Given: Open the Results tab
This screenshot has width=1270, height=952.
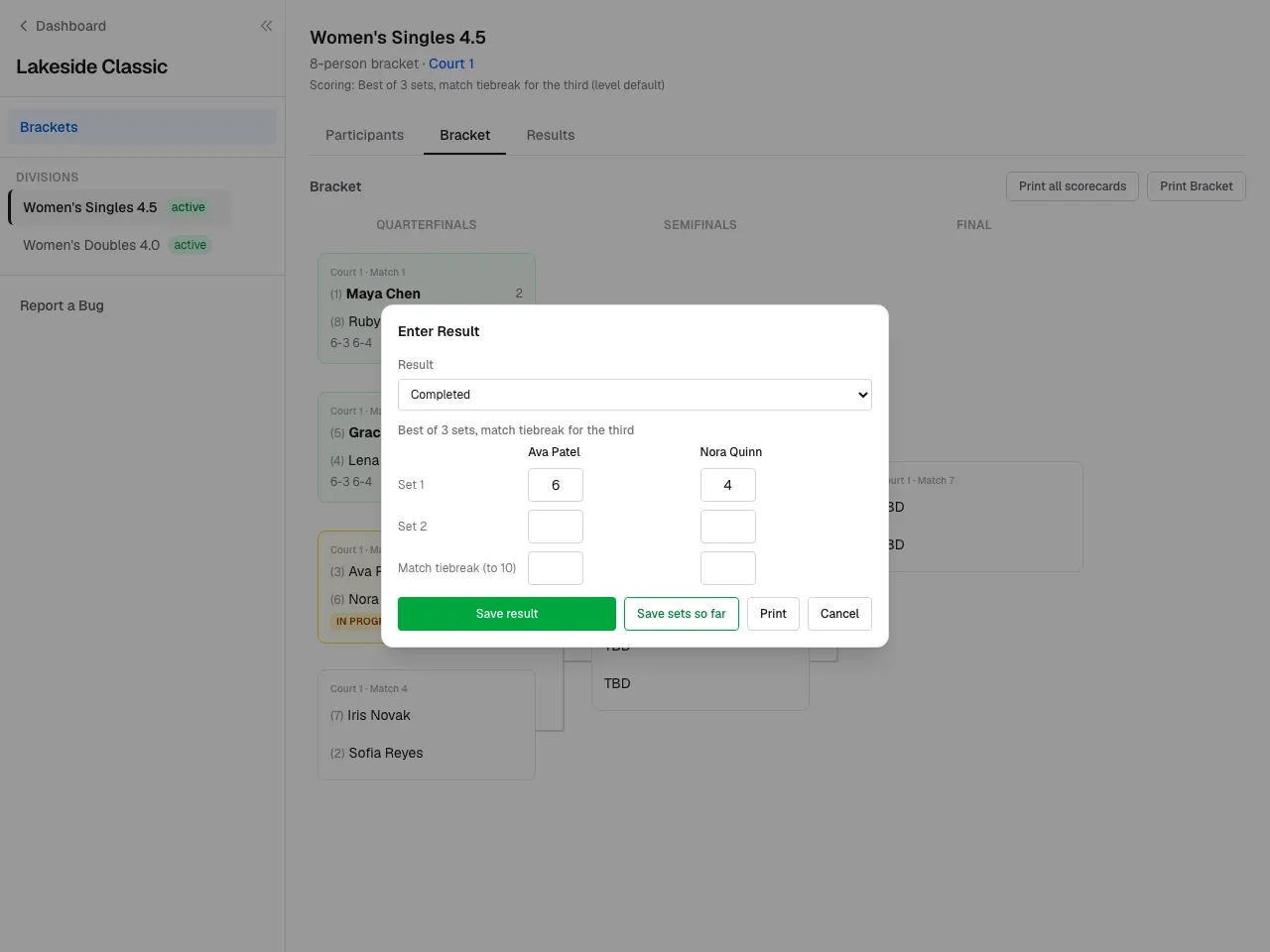Looking at the screenshot, I should pos(551,135).
